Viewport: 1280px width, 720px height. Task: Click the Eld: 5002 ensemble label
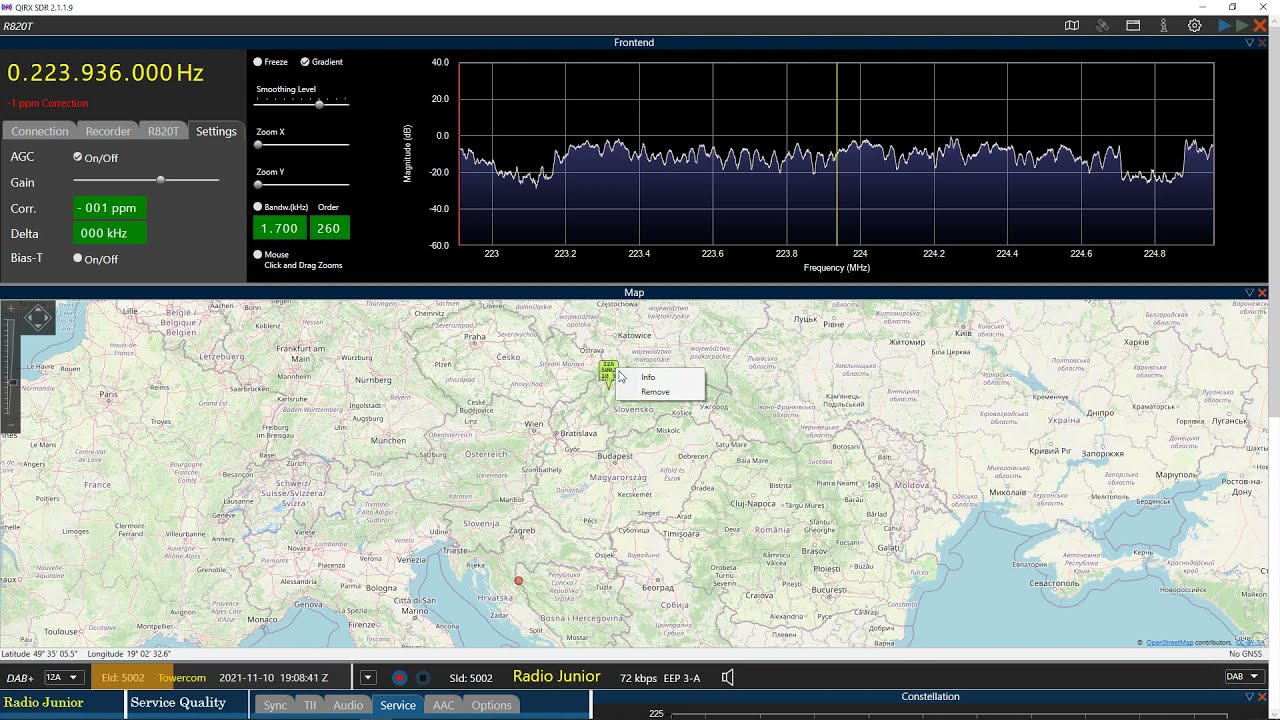[x=123, y=678]
